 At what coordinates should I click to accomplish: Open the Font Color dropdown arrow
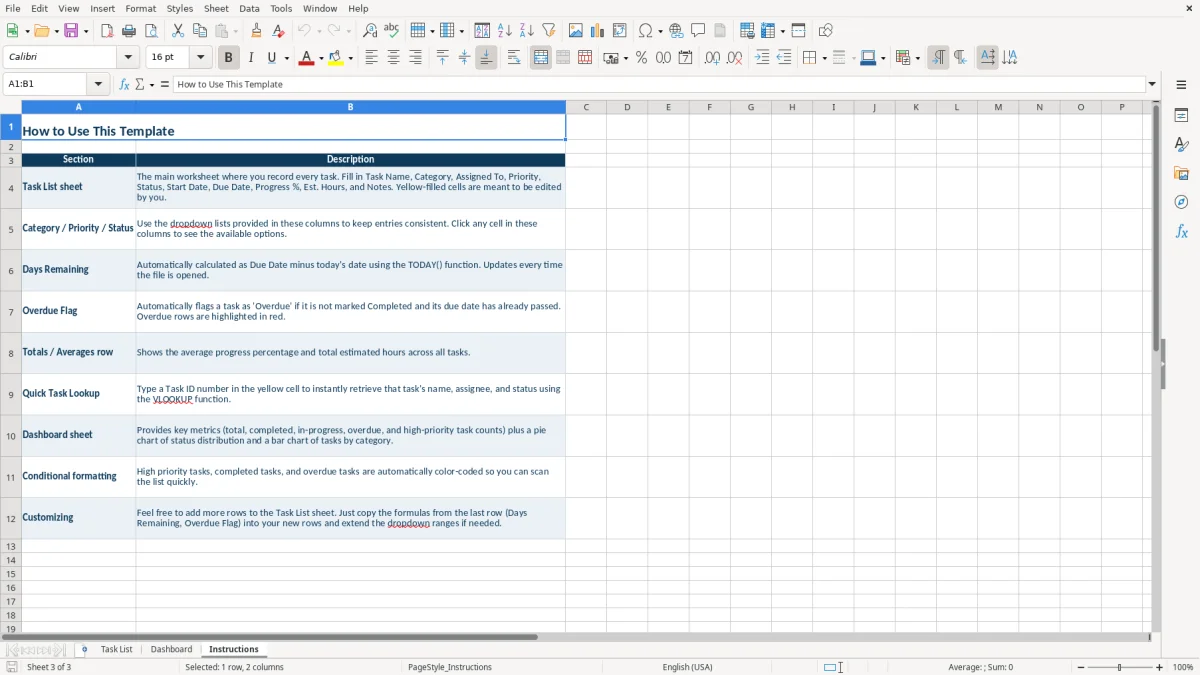click(321, 58)
